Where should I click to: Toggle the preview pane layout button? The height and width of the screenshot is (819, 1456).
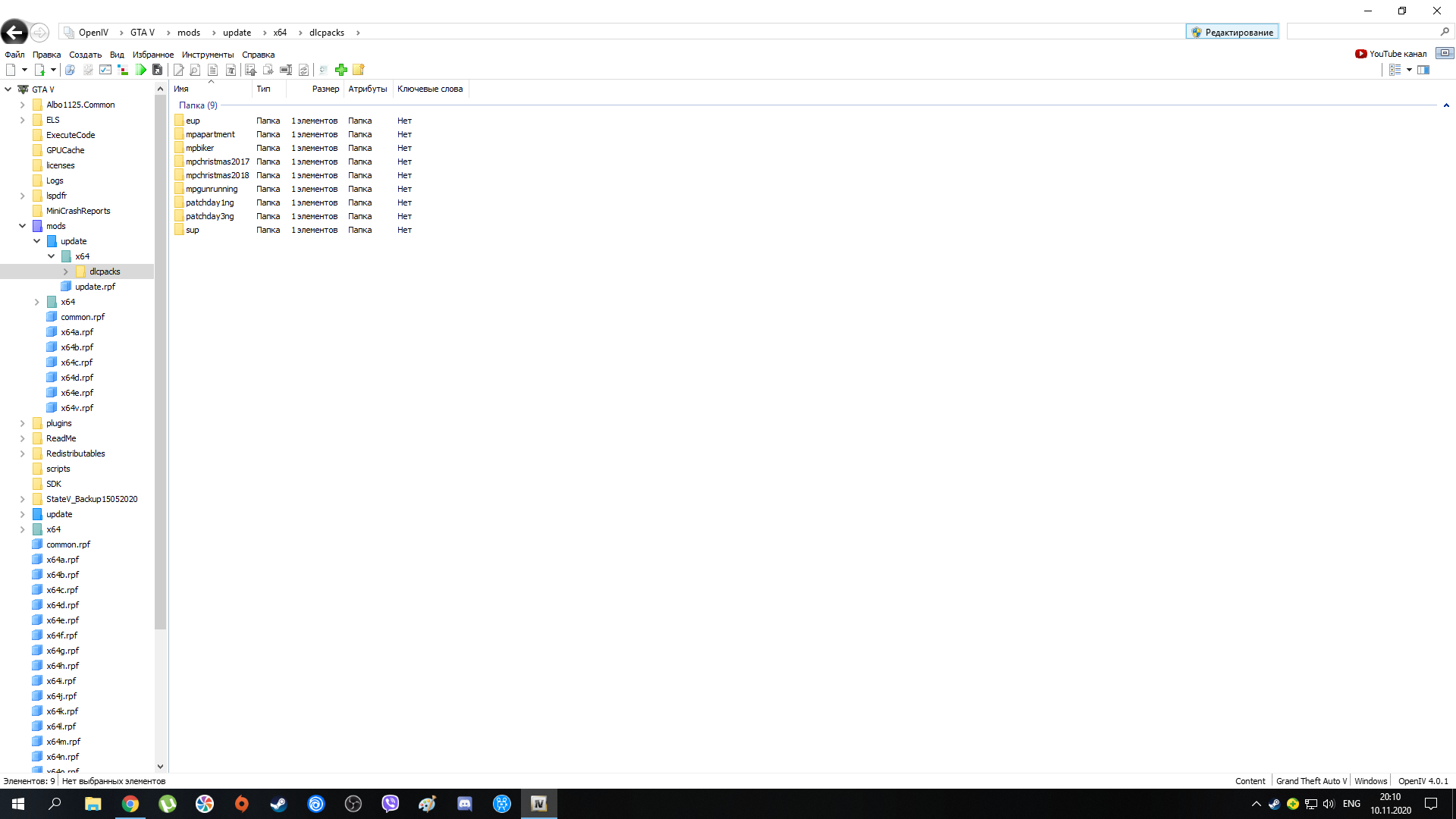point(1423,70)
